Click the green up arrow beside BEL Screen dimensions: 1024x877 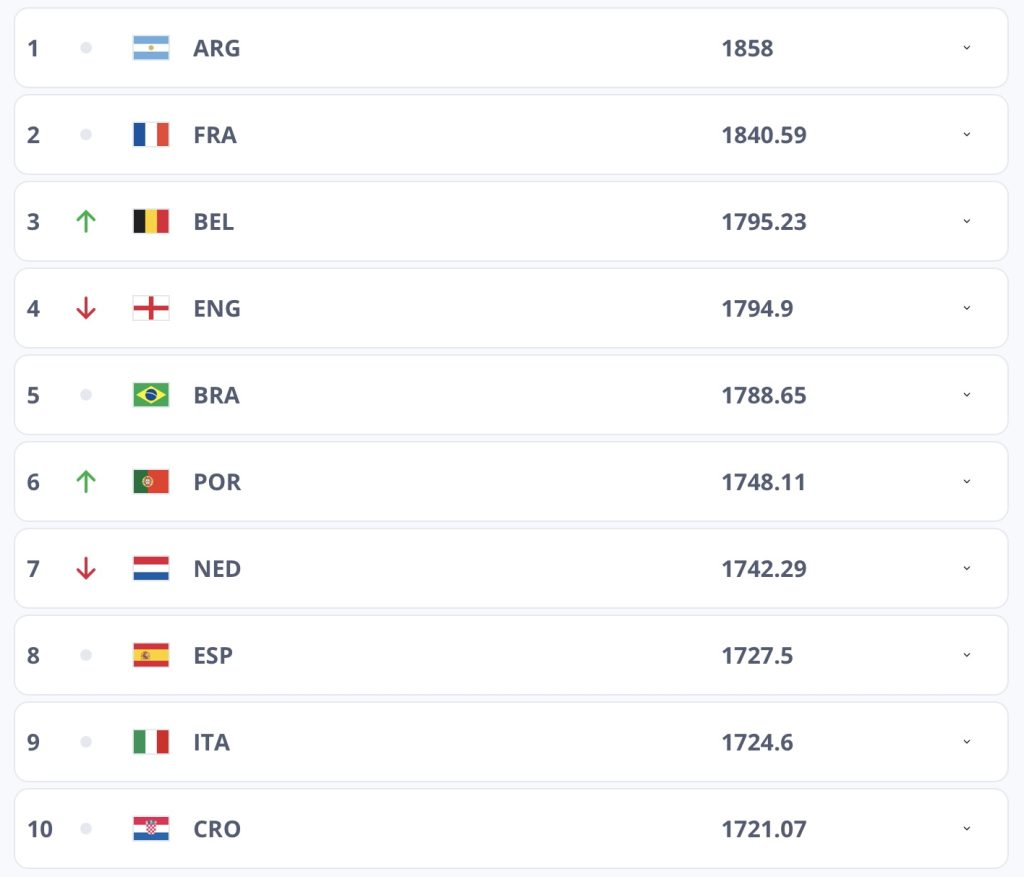click(x=86, y=221)
